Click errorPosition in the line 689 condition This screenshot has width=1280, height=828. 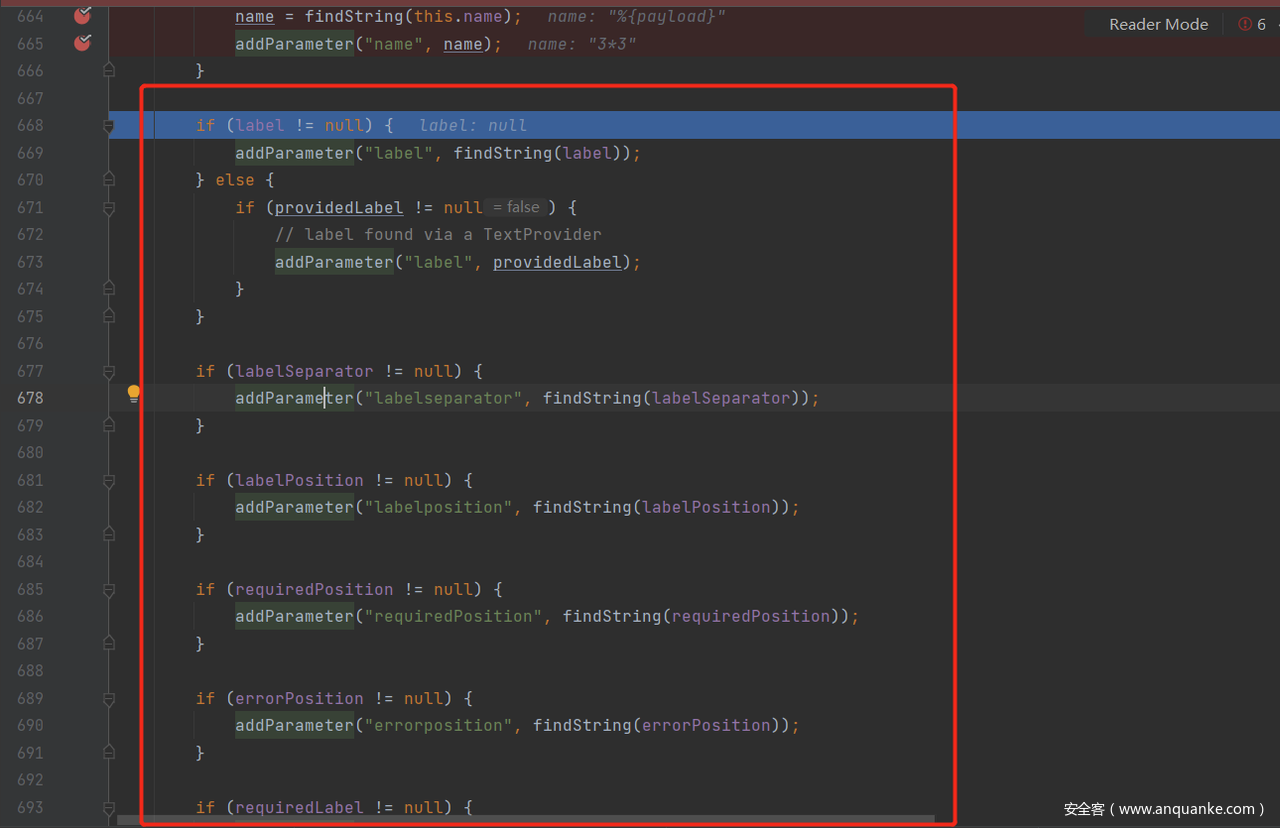click(300, 698)
